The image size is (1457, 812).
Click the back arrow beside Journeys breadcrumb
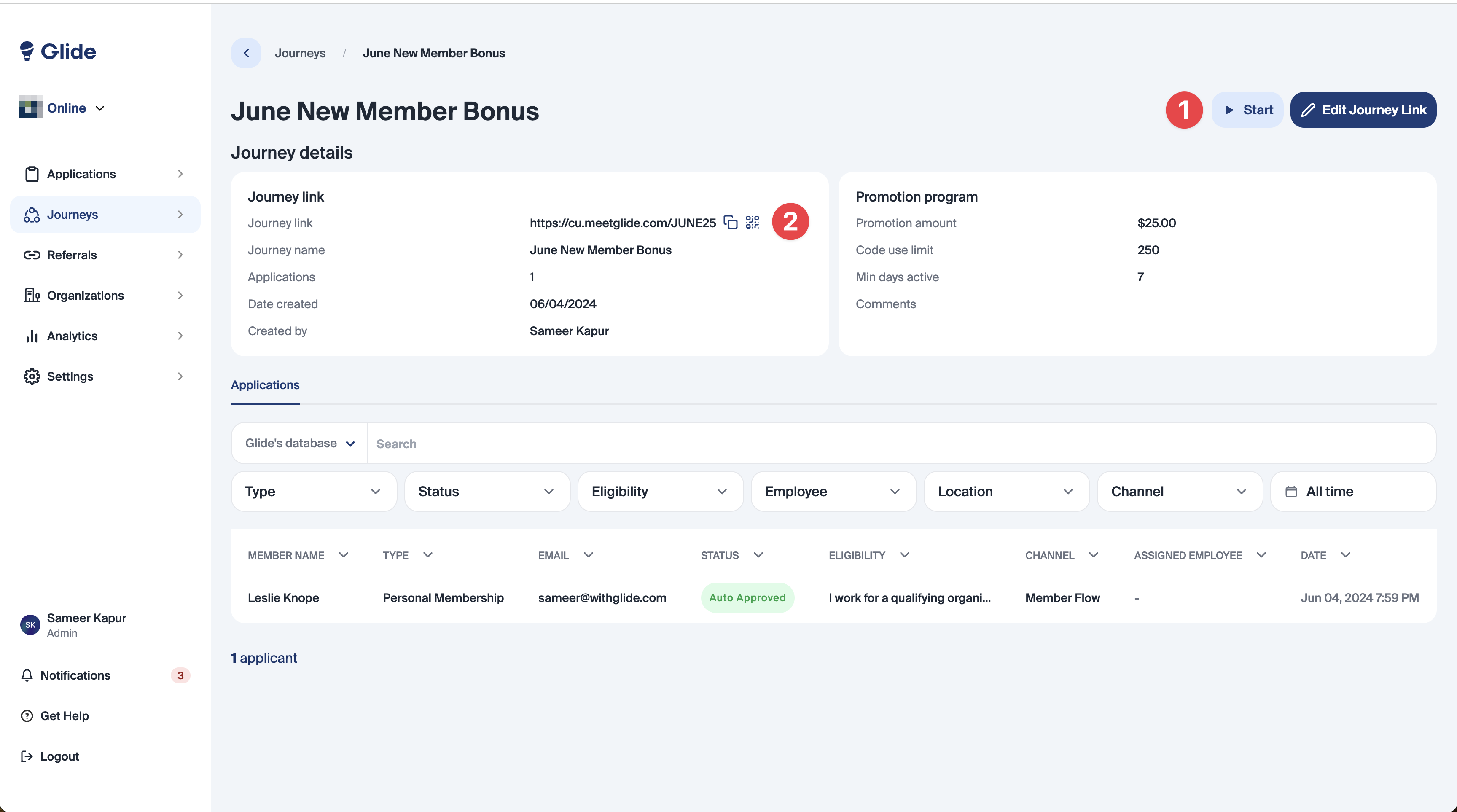(246, 53)
